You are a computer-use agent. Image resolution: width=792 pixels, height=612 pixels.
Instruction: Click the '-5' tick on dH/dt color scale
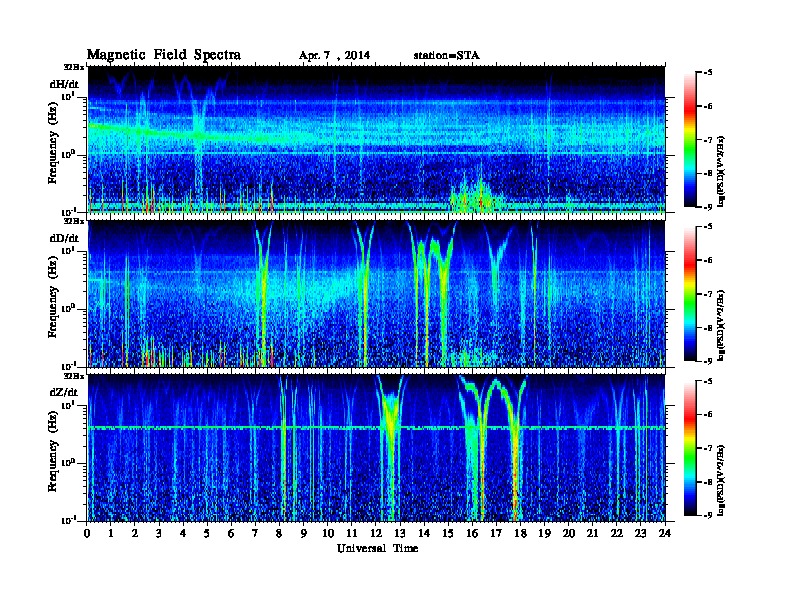707,73
